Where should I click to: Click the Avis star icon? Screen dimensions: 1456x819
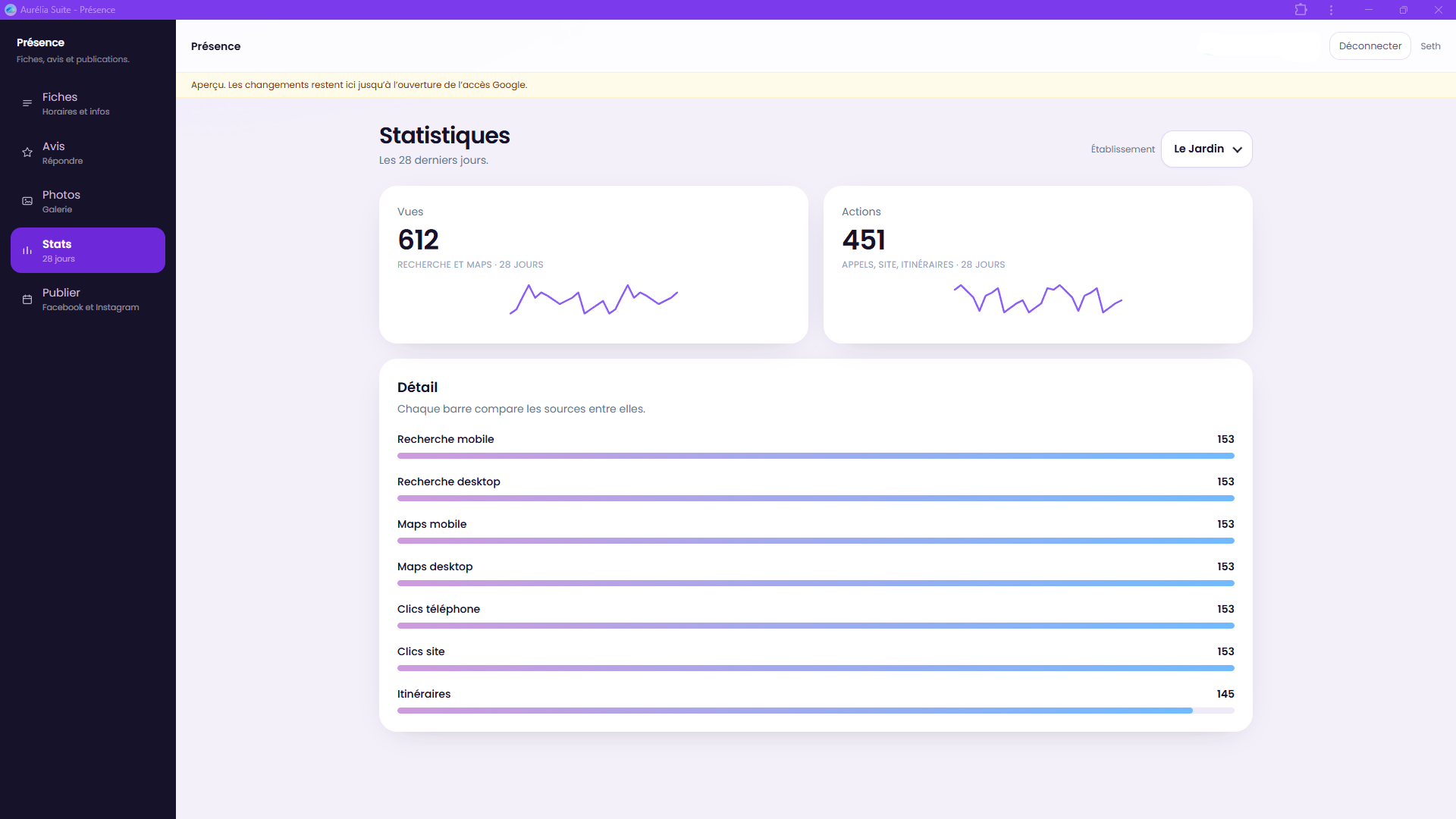point(27,152)
